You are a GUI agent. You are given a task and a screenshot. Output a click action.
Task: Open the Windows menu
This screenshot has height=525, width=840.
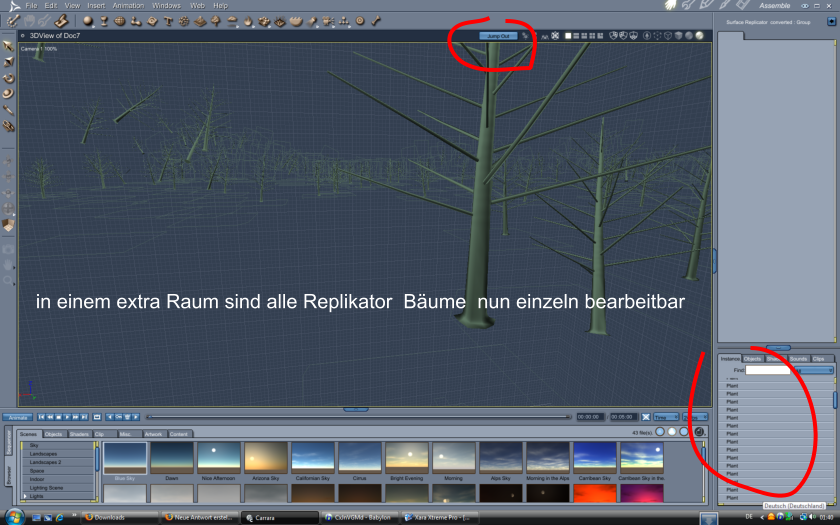click(166, 5)
